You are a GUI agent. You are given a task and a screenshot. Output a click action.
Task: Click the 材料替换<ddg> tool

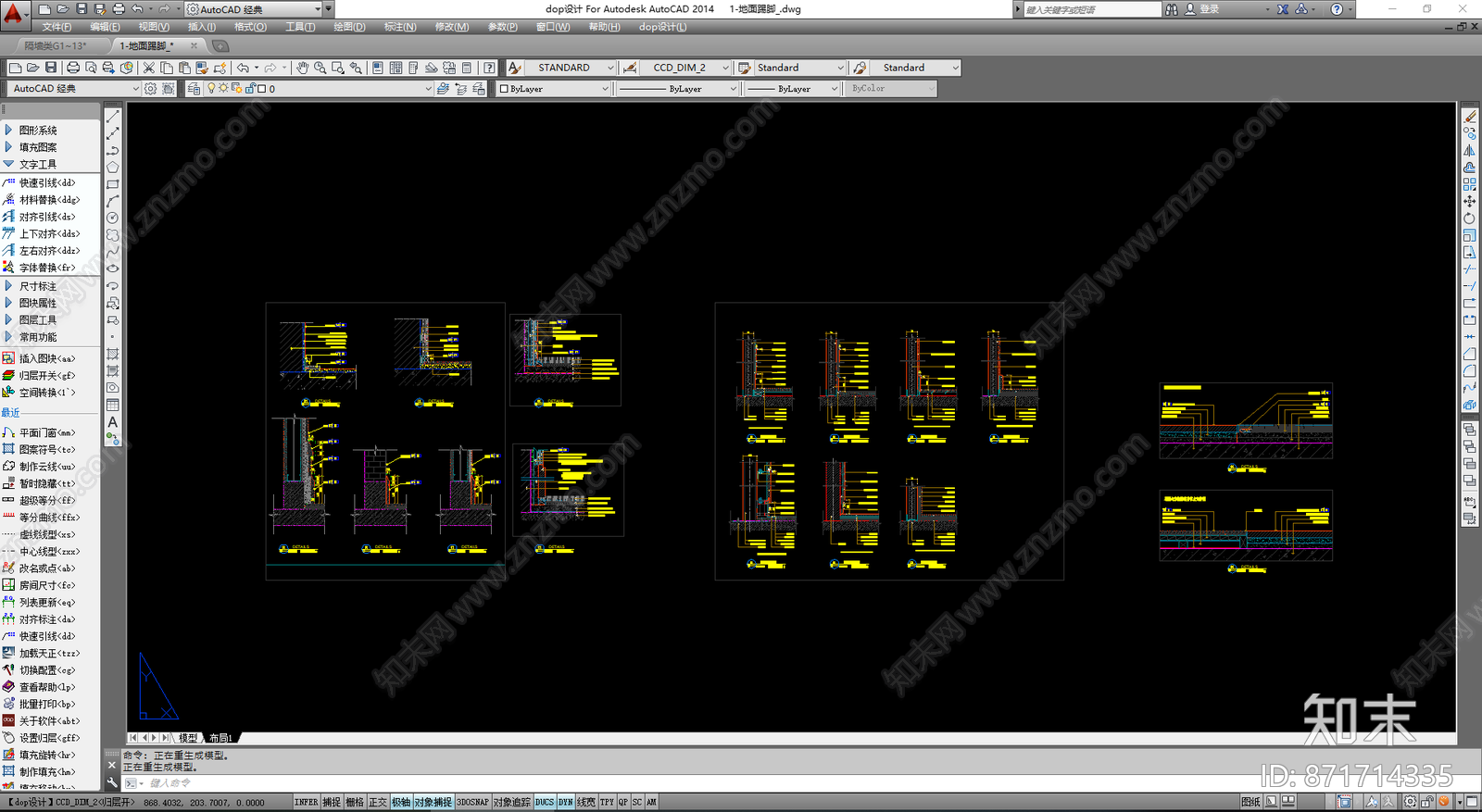click(50, 200)
